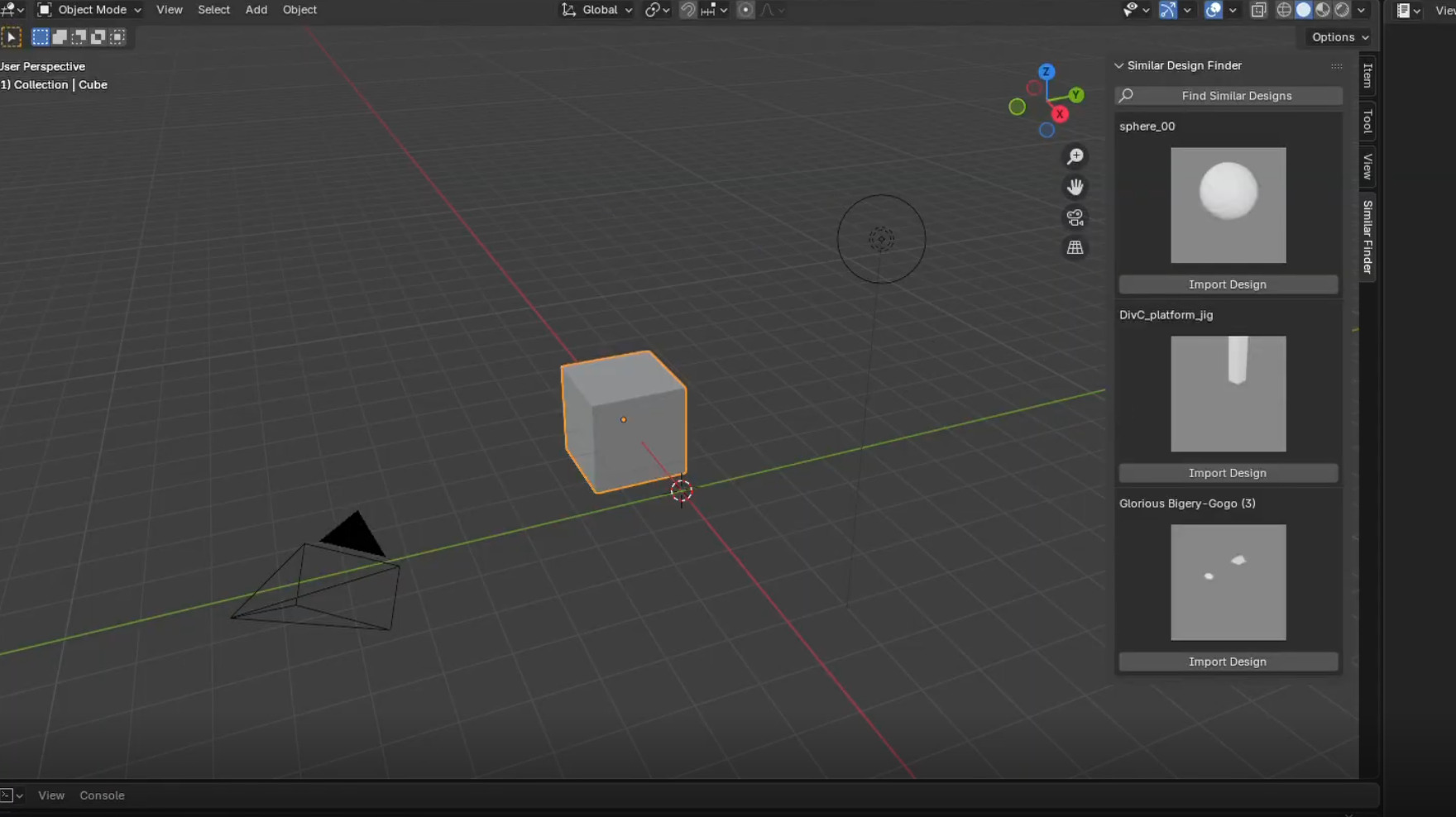1456x817 pixels.
Task: Click the DivC_platform_jig thumbnail preview
Action: tap(1228, 394)
